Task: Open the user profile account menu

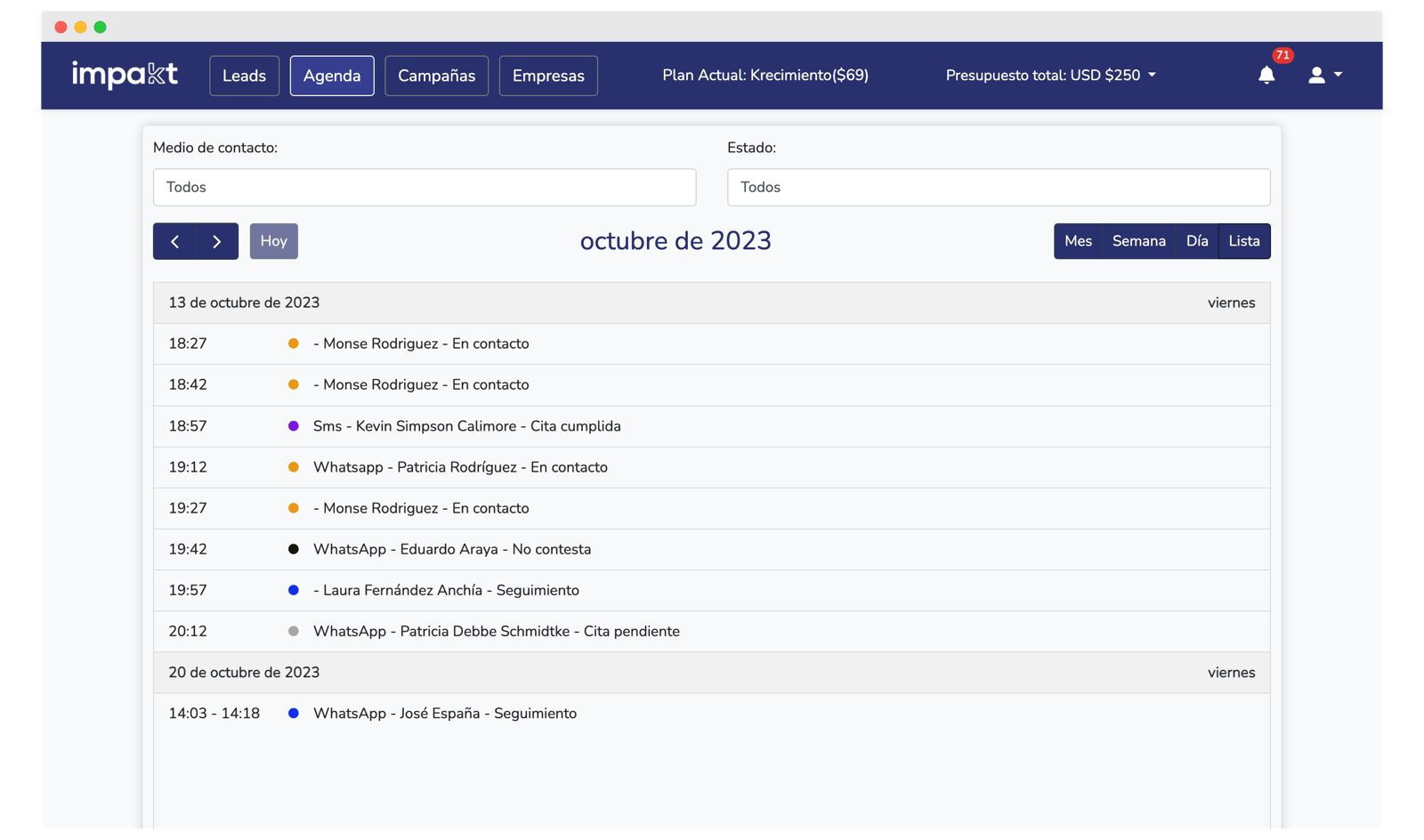Action: coord(1323,76)
